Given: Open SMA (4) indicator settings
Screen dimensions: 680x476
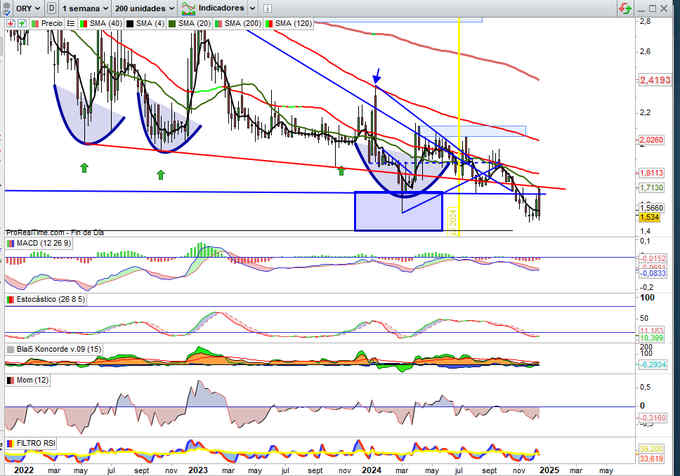Looking at the screenshot, I should 150,23.
